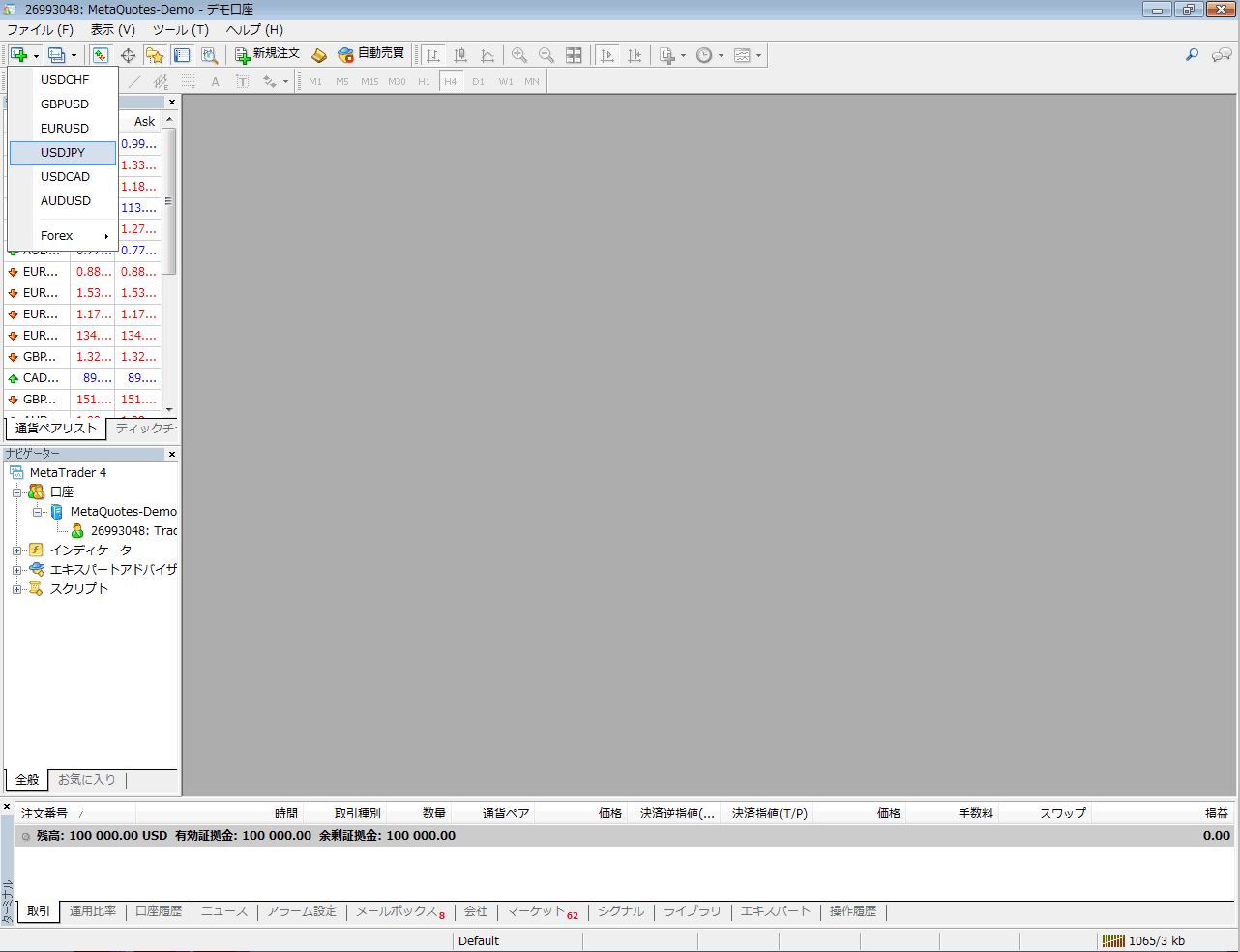Open the Periods clock icon
Viewport: 1240px width, 952px height.
(704, 55)
